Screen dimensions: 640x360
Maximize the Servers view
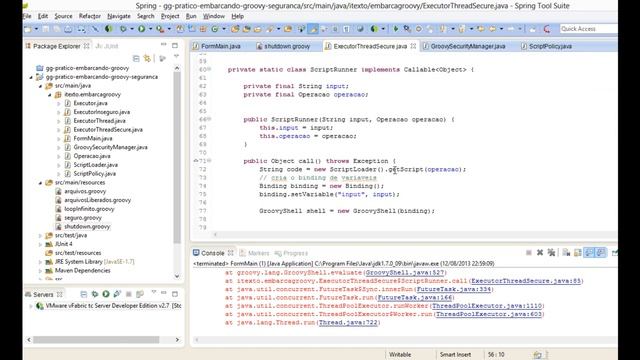[175, 293]
